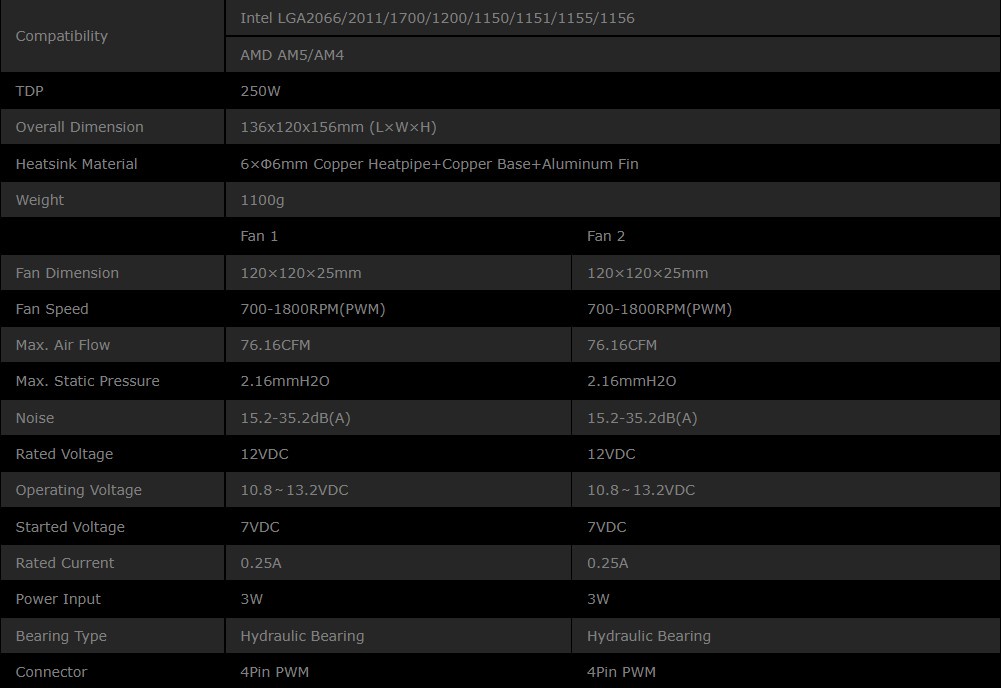Click the Fan 2 speed 700-1800RPM value

[659, 309]
